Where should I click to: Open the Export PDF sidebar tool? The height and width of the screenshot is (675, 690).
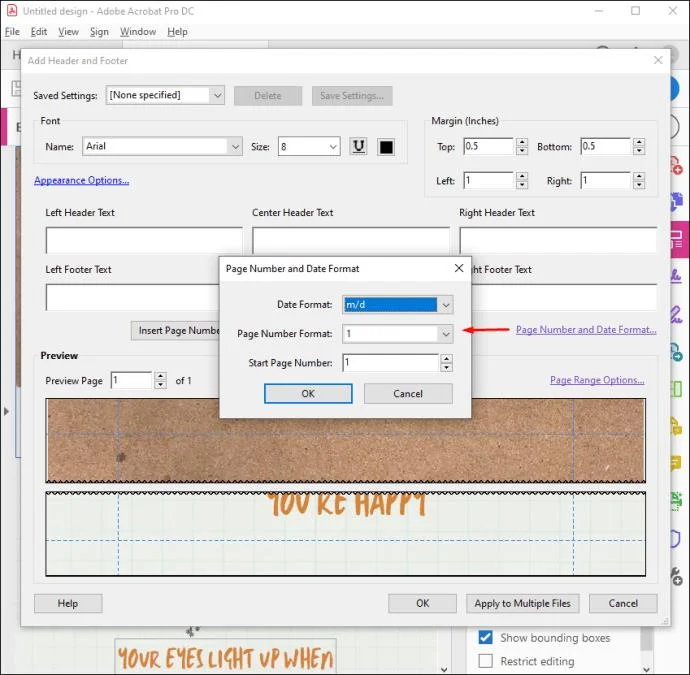[676, 352]
